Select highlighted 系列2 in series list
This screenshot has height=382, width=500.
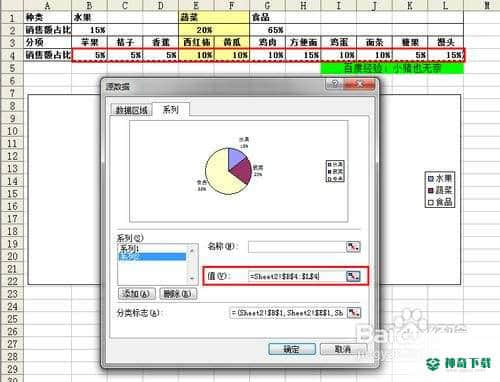pos(152,256)
